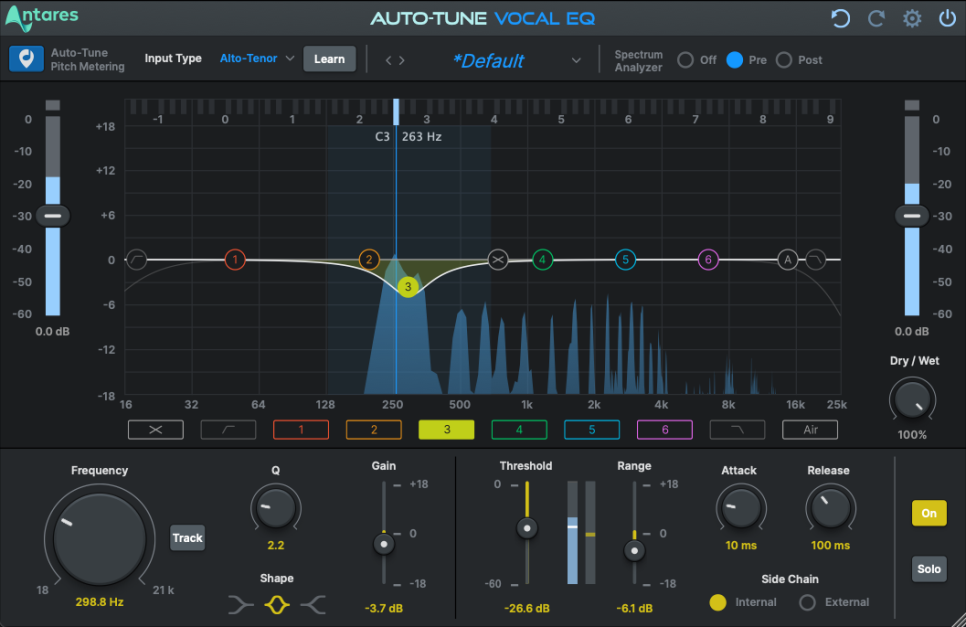Choose the low shelf shape icon
The image size is (966, 627).
pos(240,605)
